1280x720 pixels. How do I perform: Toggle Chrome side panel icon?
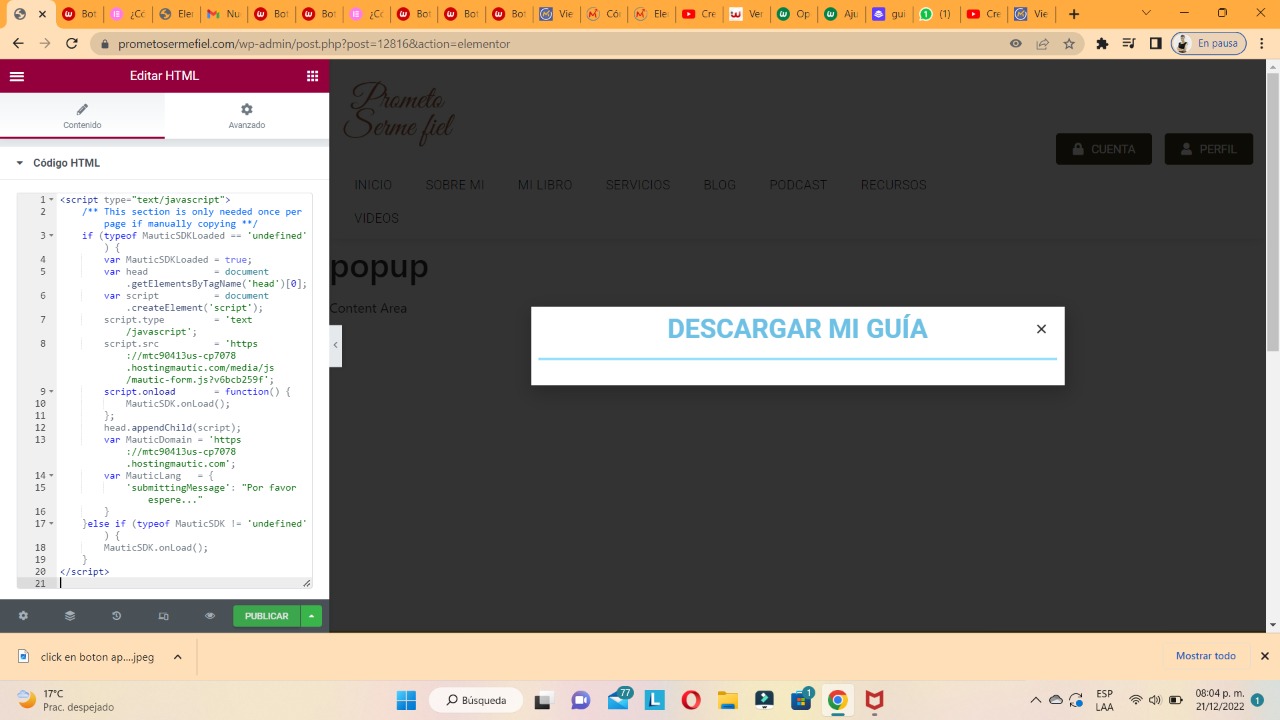coord(1155,44)
